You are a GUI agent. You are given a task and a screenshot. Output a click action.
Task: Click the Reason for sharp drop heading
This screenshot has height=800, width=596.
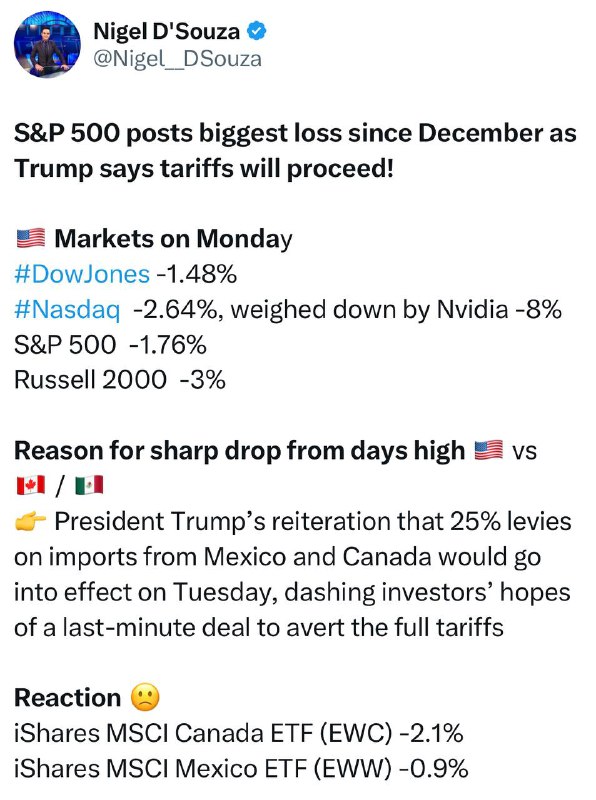(x=239, y=451)
